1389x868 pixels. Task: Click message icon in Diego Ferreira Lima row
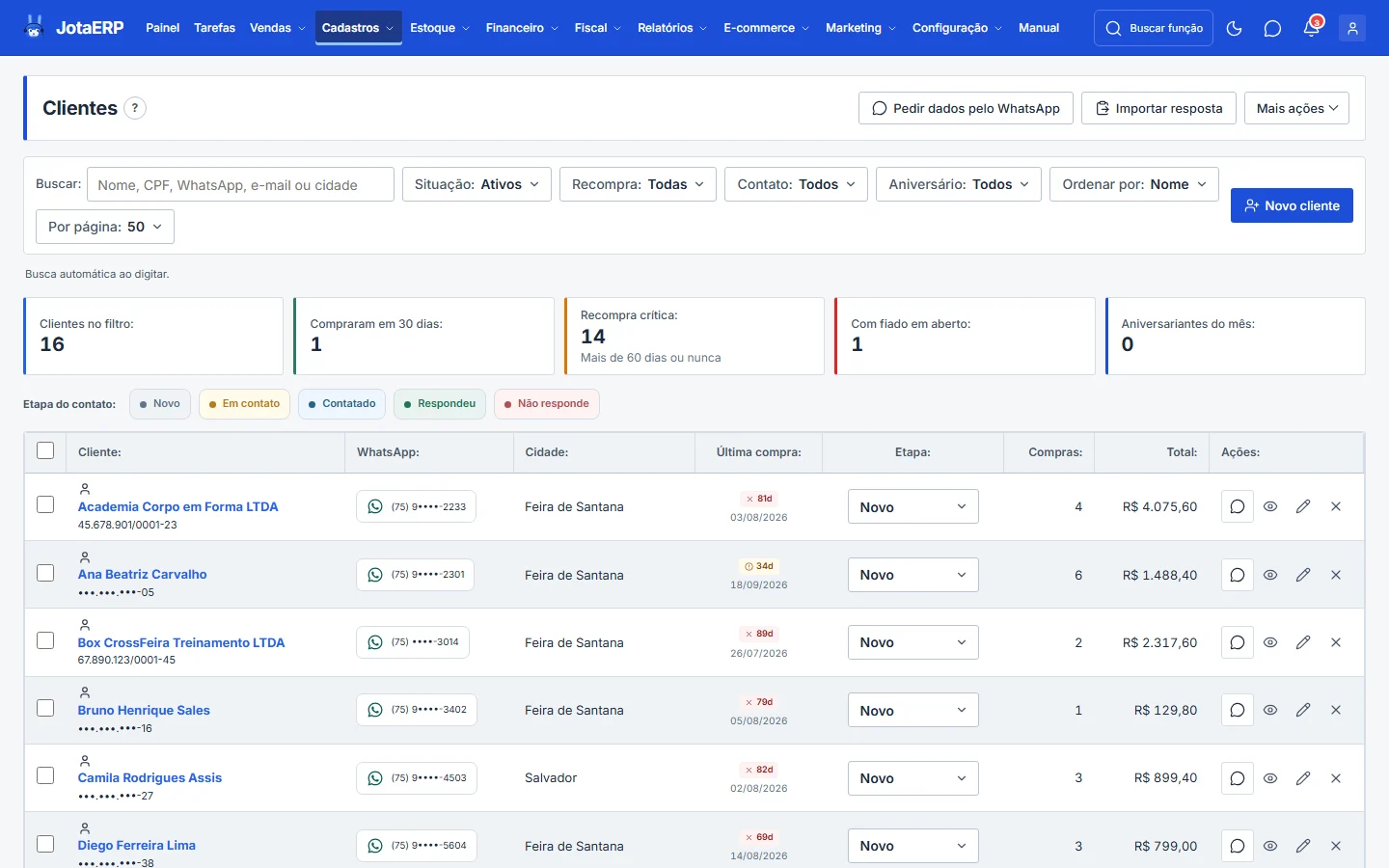click(1238, 846)
